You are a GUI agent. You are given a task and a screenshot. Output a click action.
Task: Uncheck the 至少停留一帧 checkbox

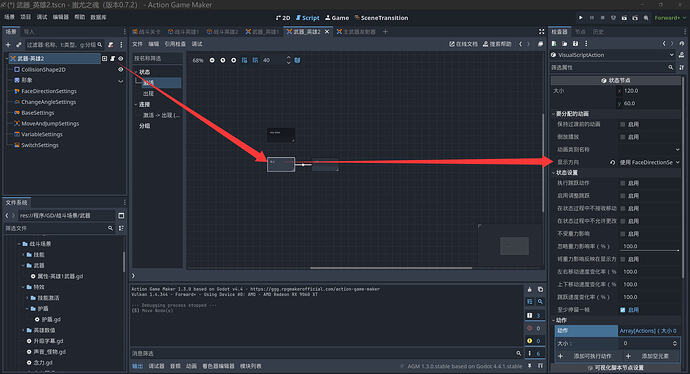point(622,310)
